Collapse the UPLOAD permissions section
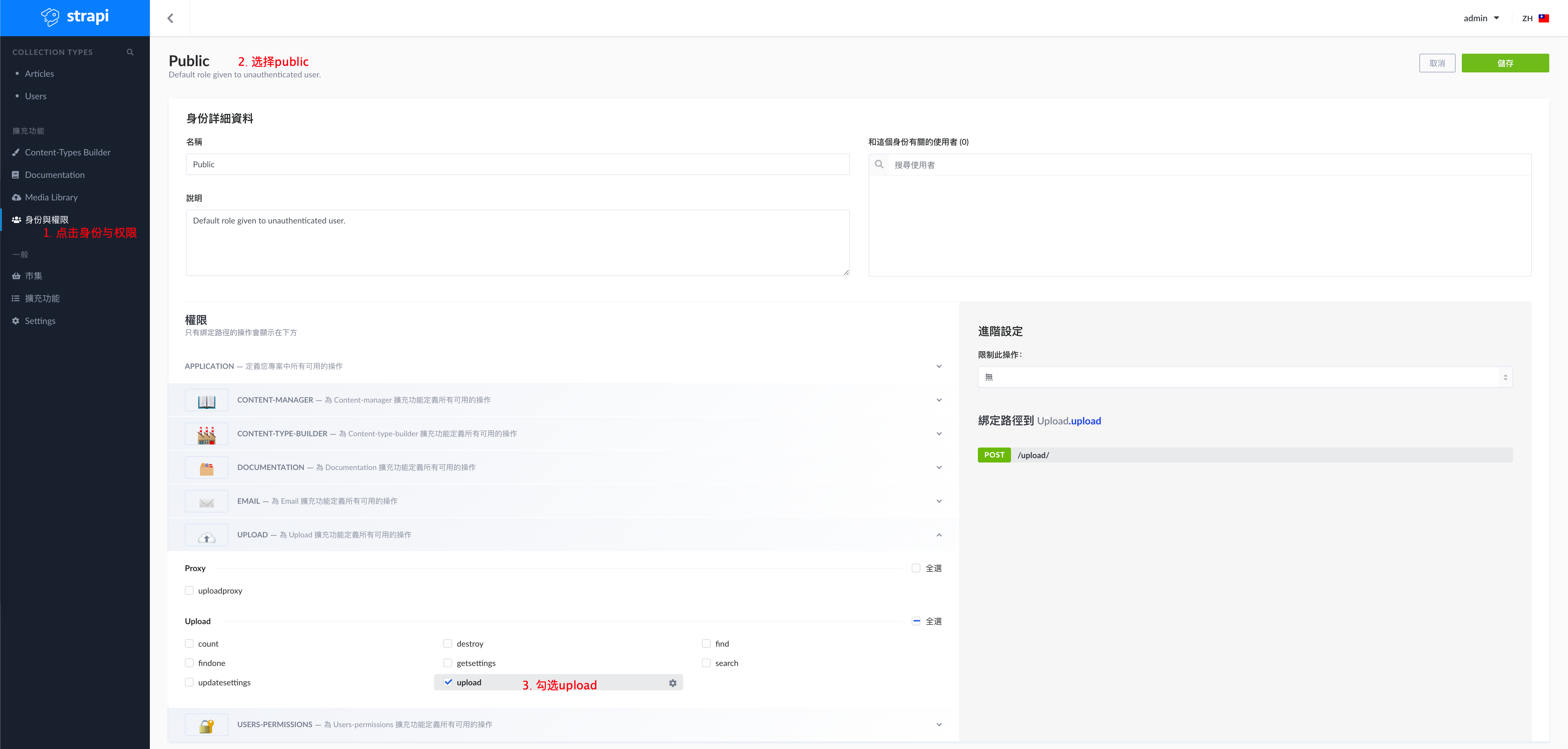Image resolution: width=1568 pixels, height=749 pixels. [939, 535]
